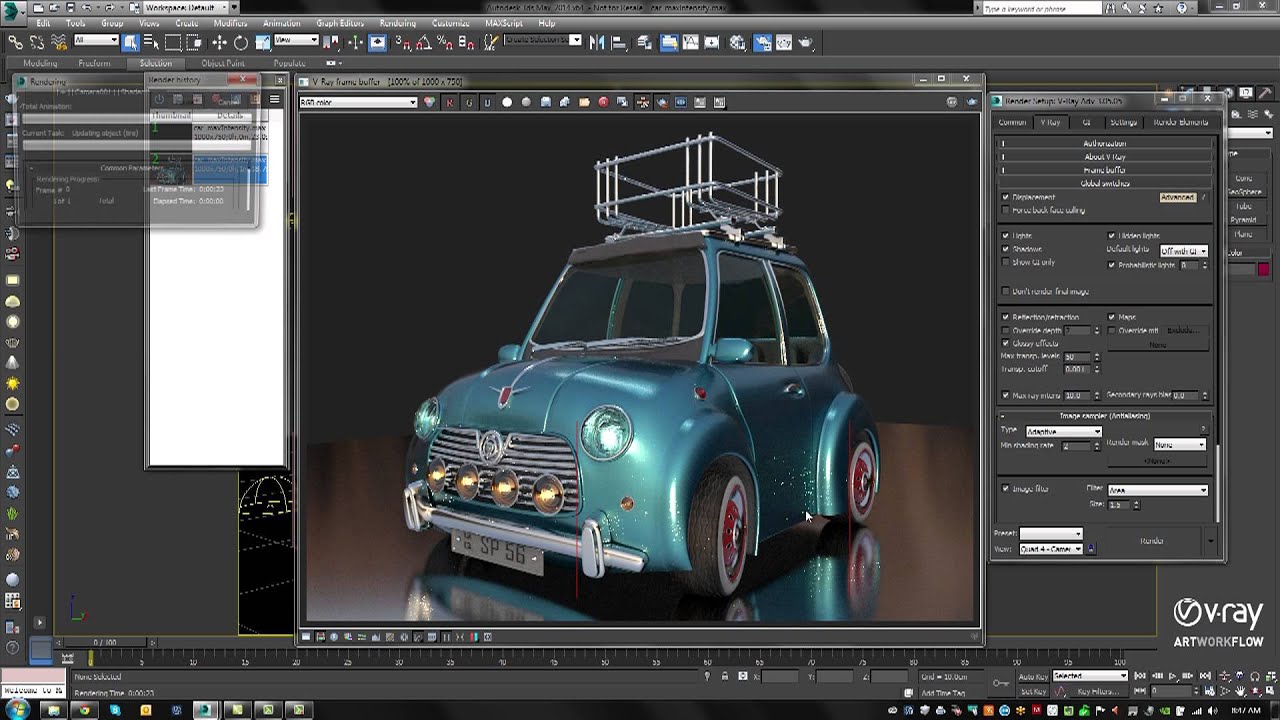Toggle the Hidden lights checkbox
Image resolution: width=1280 pixels, height=720 pixels.
tap(1112, 236)
